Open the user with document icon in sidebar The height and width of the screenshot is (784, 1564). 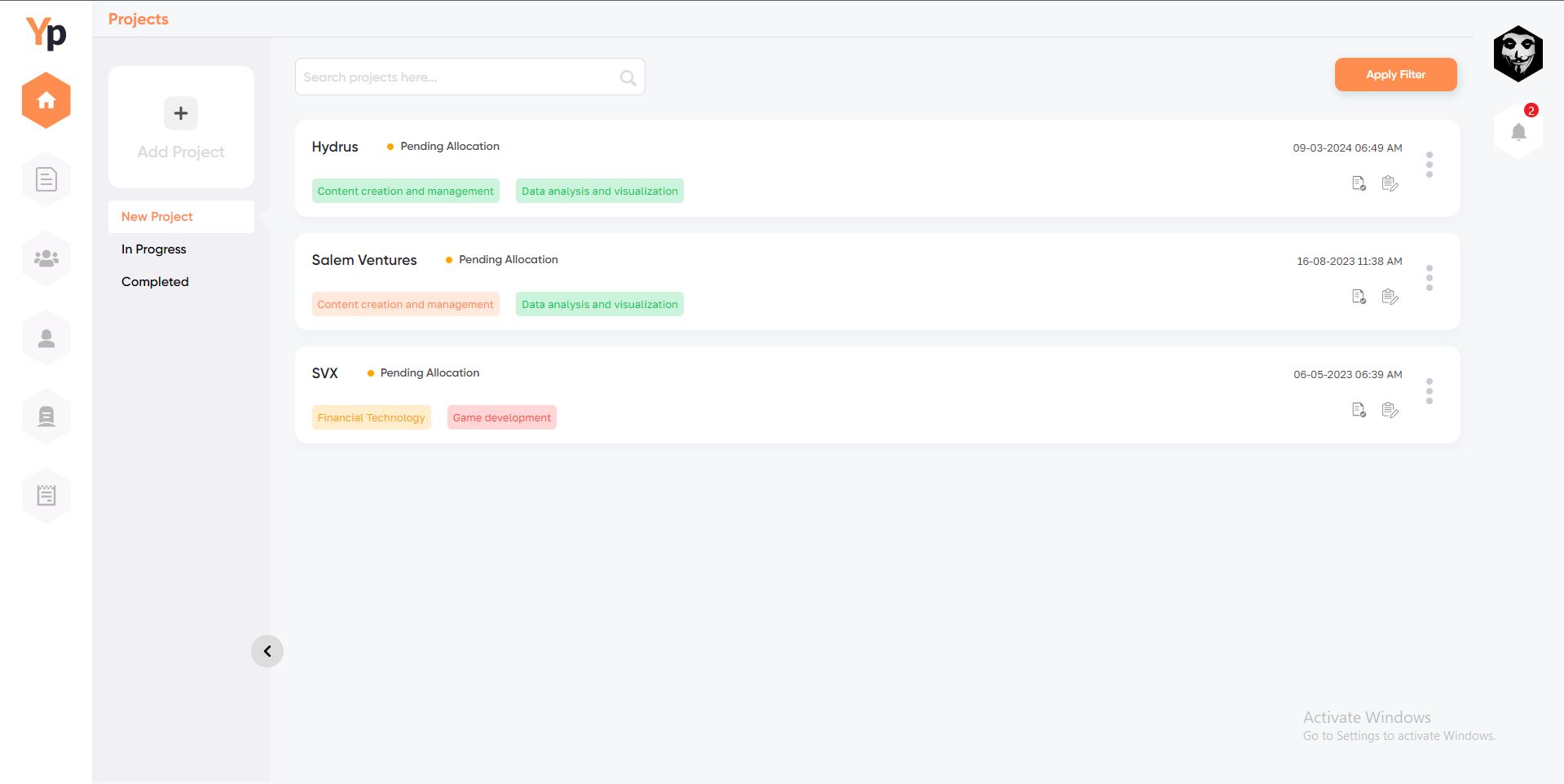click(x=46, y=416)
